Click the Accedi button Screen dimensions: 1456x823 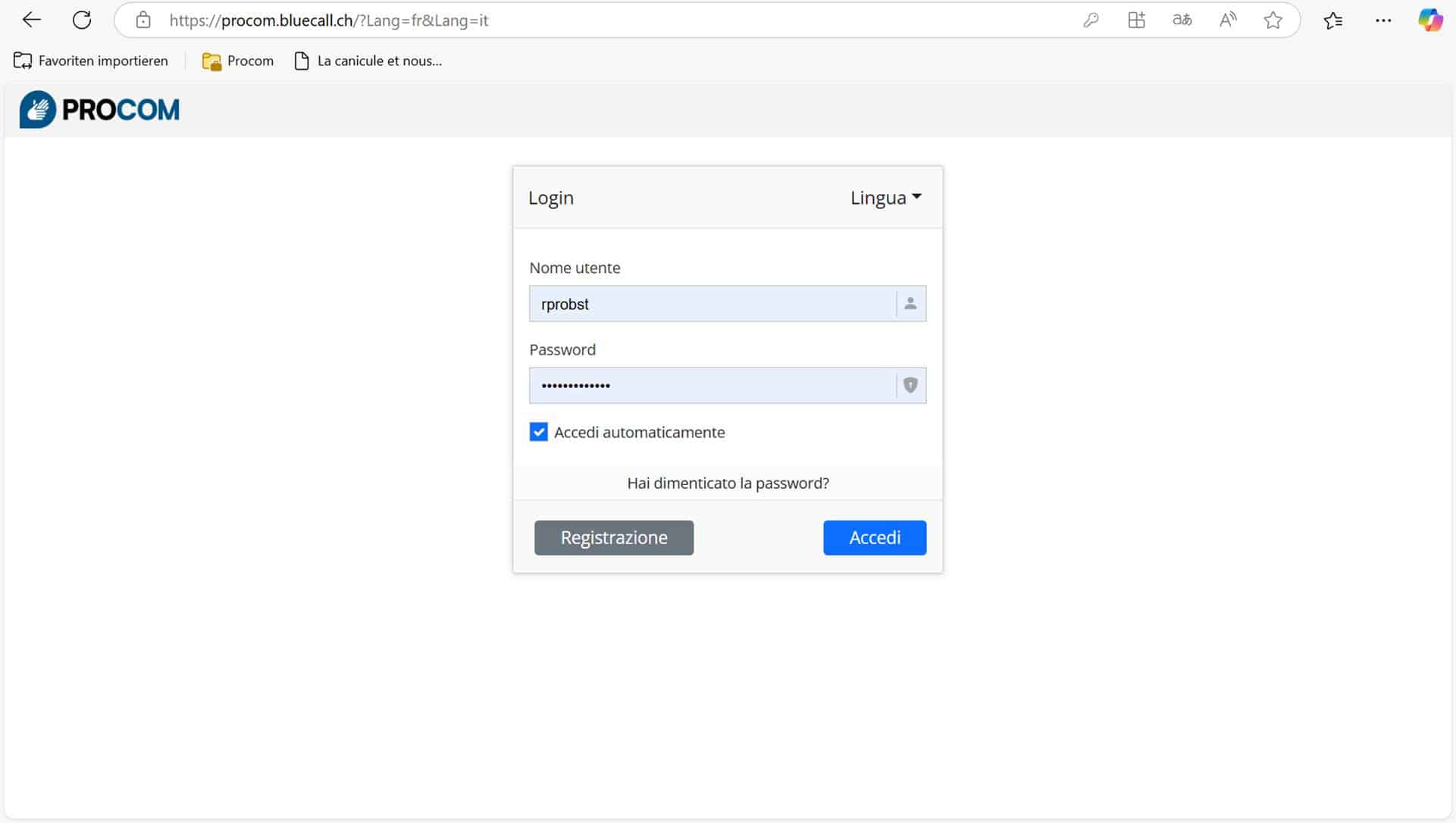874,537
